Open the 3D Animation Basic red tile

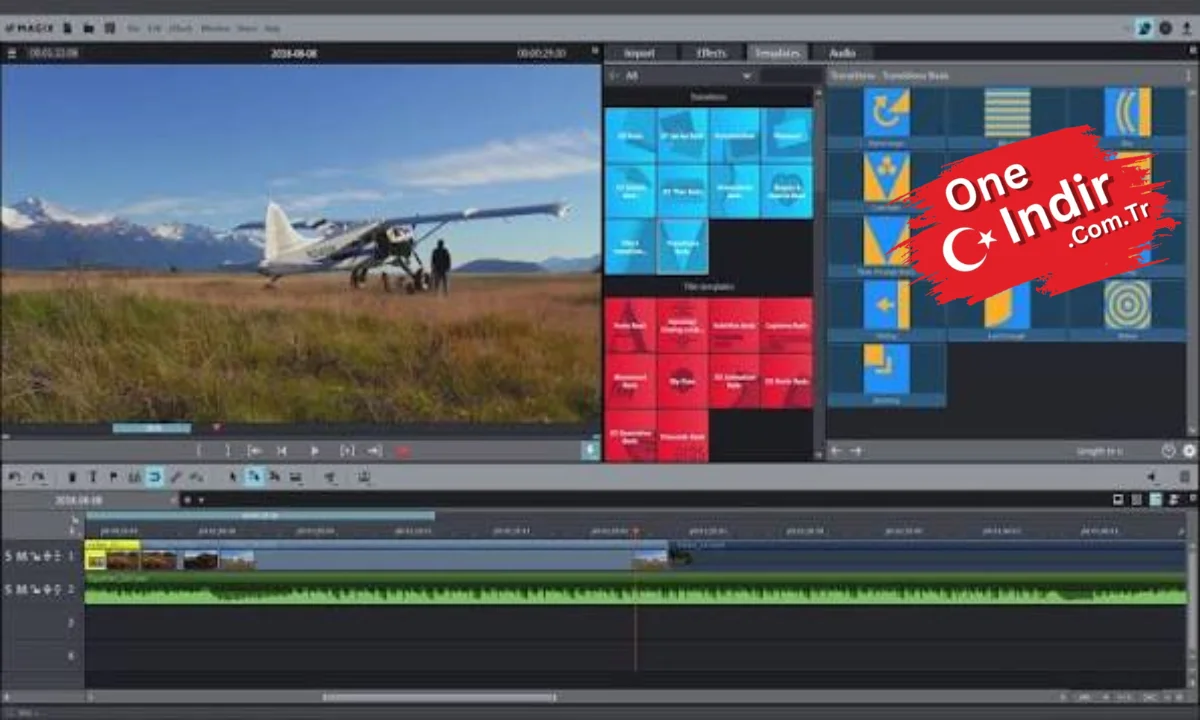tap(734, 381)
